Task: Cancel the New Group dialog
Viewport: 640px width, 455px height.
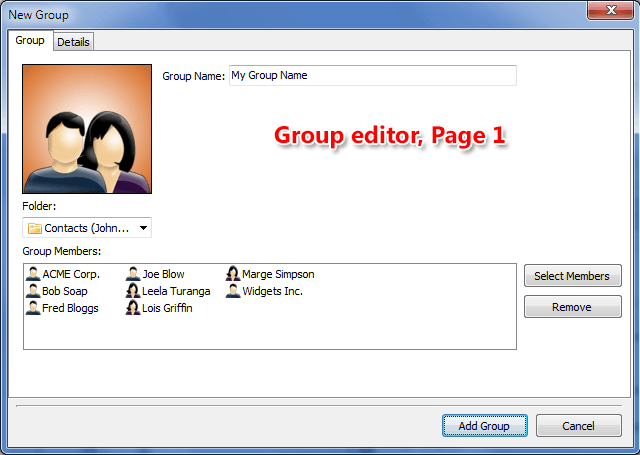Action: [x=578, y=426]
